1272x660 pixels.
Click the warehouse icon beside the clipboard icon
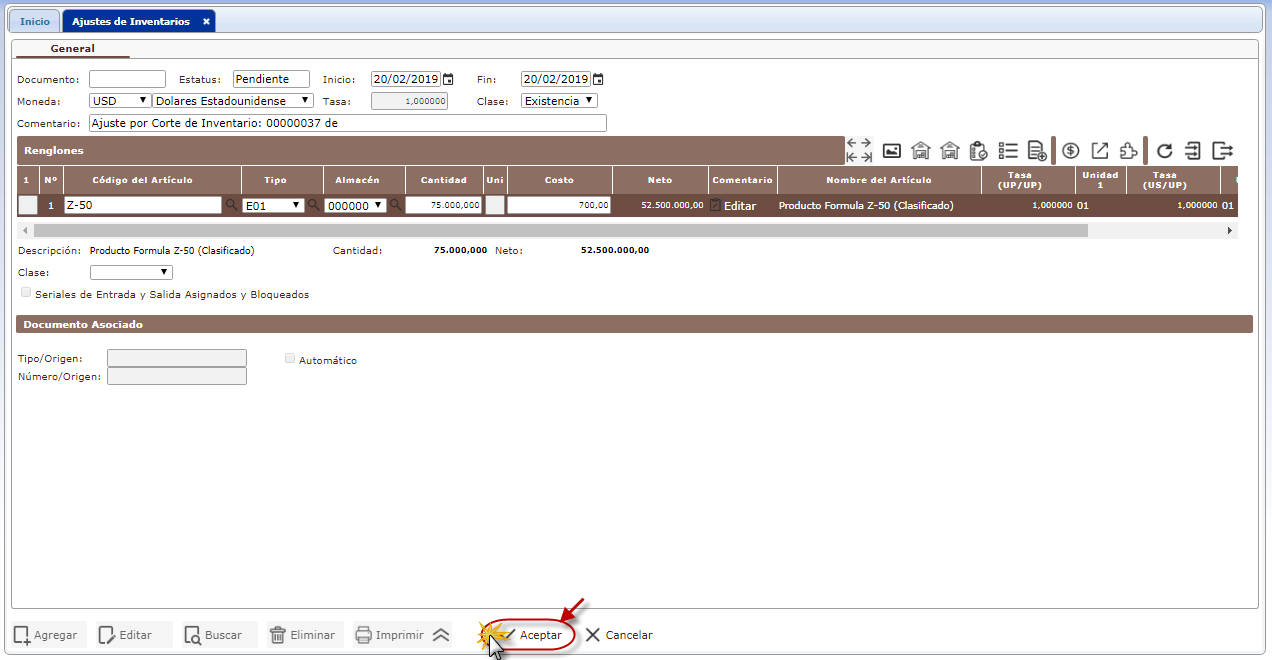[950, 151]
